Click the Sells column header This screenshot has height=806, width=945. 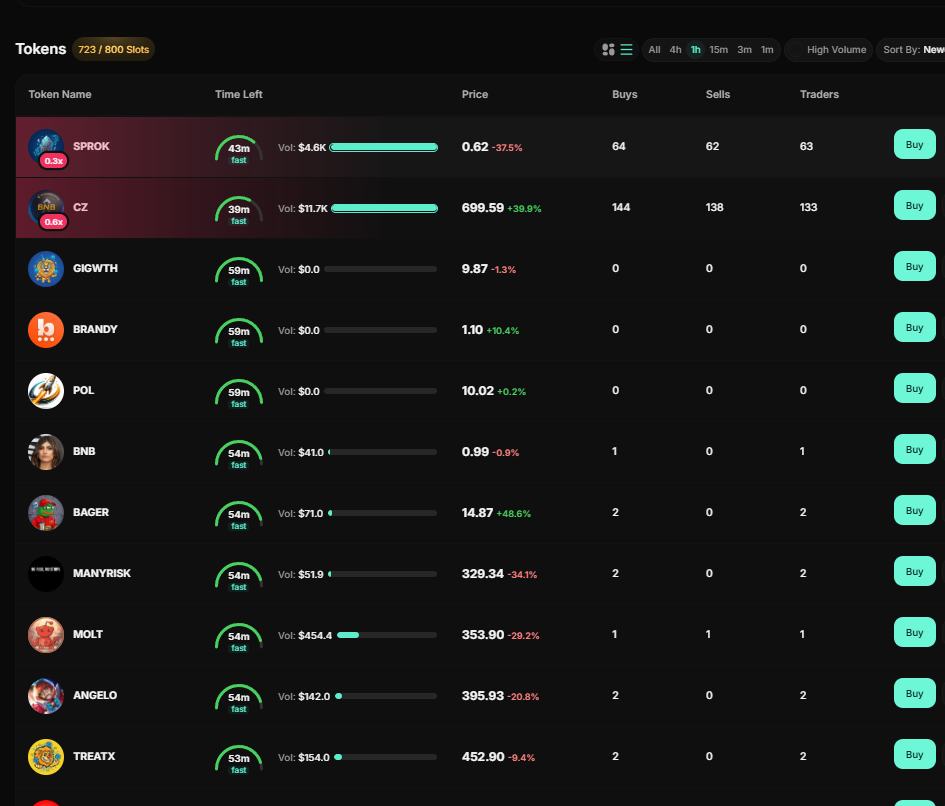point(718,94)
